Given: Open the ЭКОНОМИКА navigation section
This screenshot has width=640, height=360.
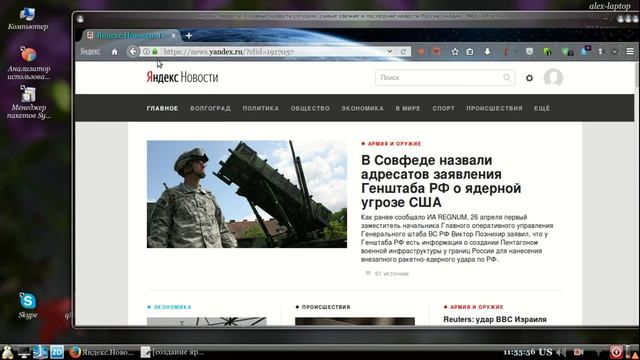Looking at the screenshot, I should click(362, 109).
